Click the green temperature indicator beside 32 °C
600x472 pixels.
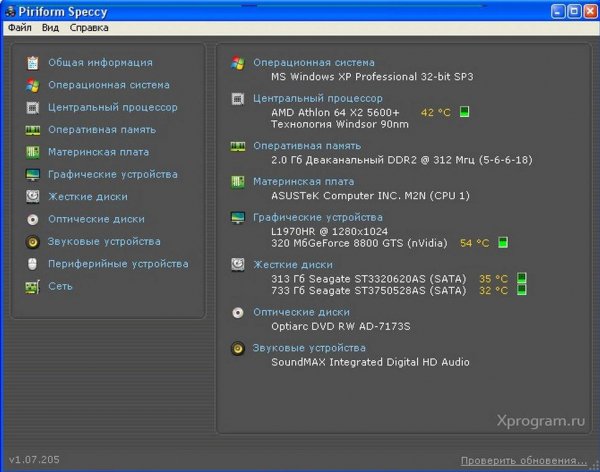pos(522,290)
